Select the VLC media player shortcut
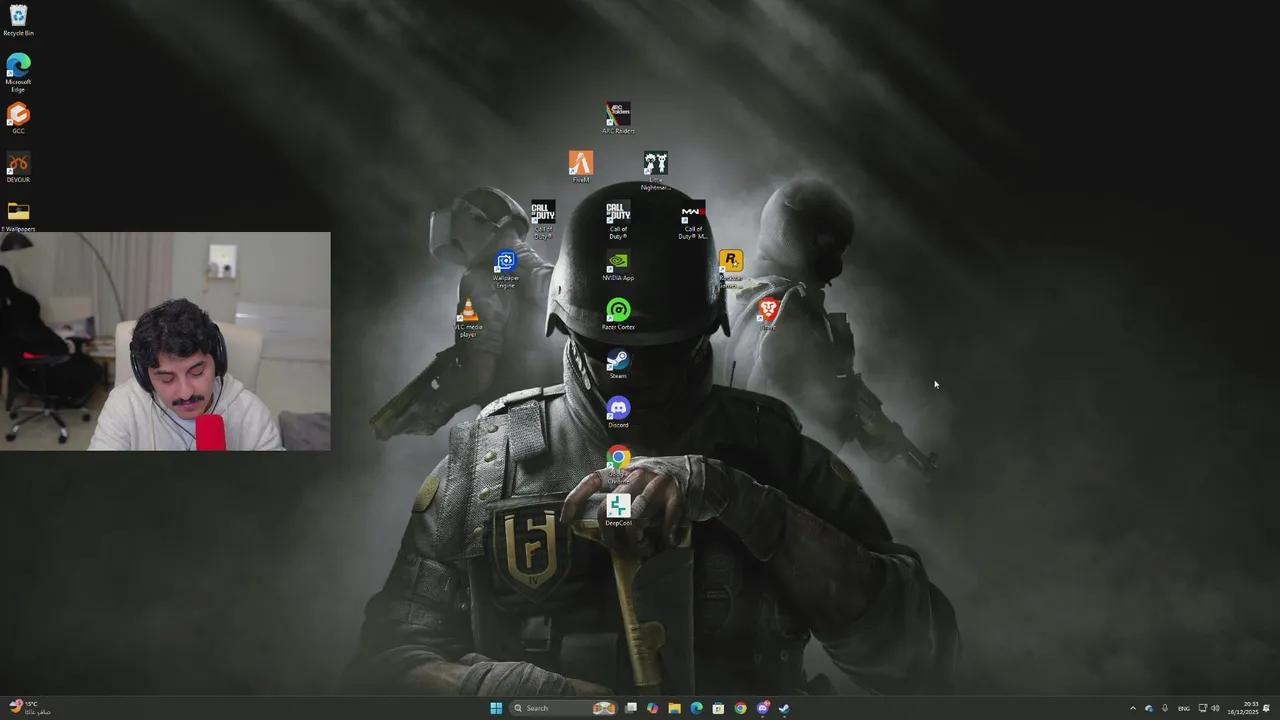The width and height of the screenshot is (1280, 720). (x=468, y=319)
